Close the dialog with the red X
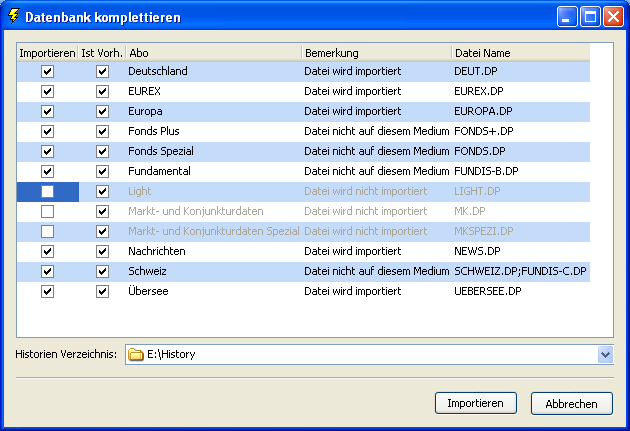Viewport: 630px width, 431px height. click(x=612, y=16)
